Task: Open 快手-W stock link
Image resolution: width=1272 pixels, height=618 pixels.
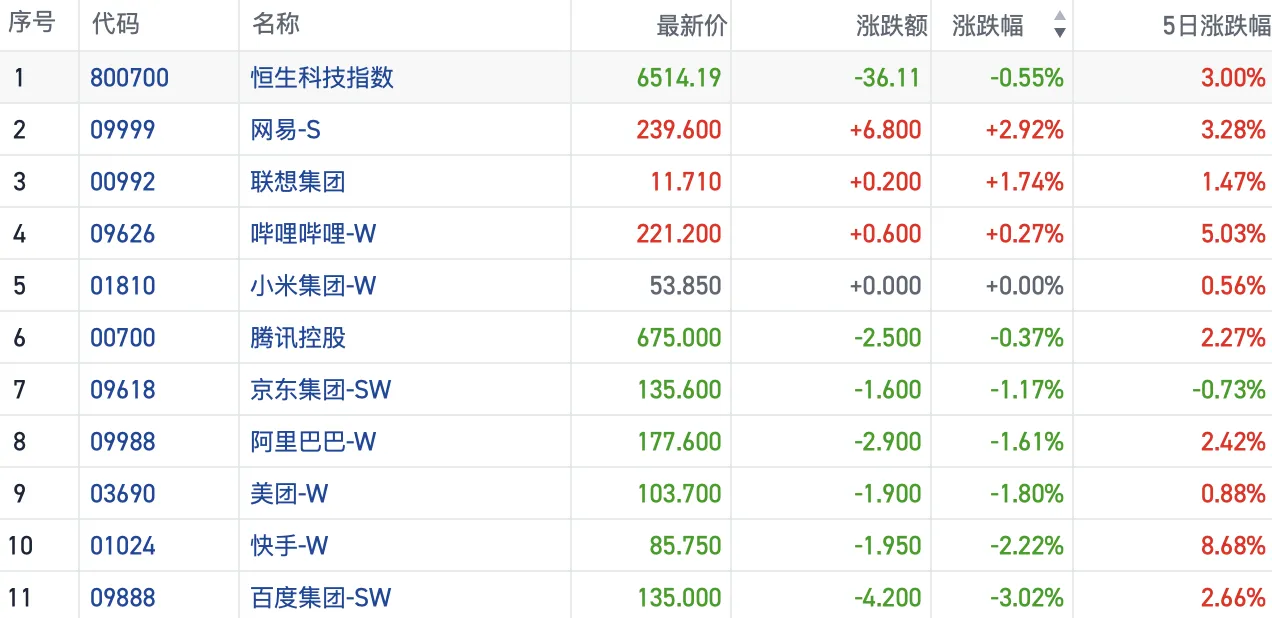Action: [x=290, y=546]
